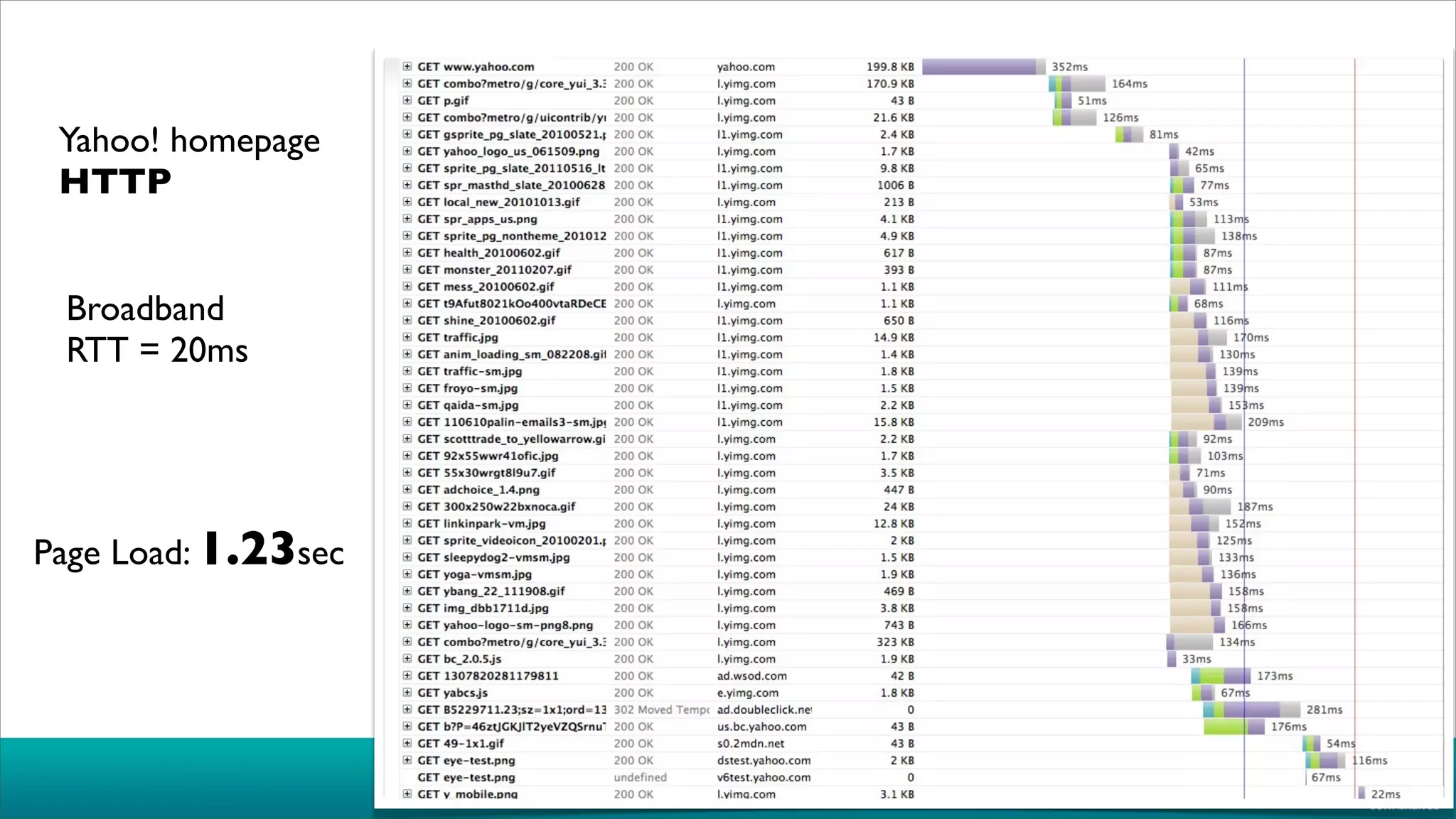The image size is (1456, 819).
Task: Click the dstest.yahoo.com domain cell
Action: click(x=764, y=761)
